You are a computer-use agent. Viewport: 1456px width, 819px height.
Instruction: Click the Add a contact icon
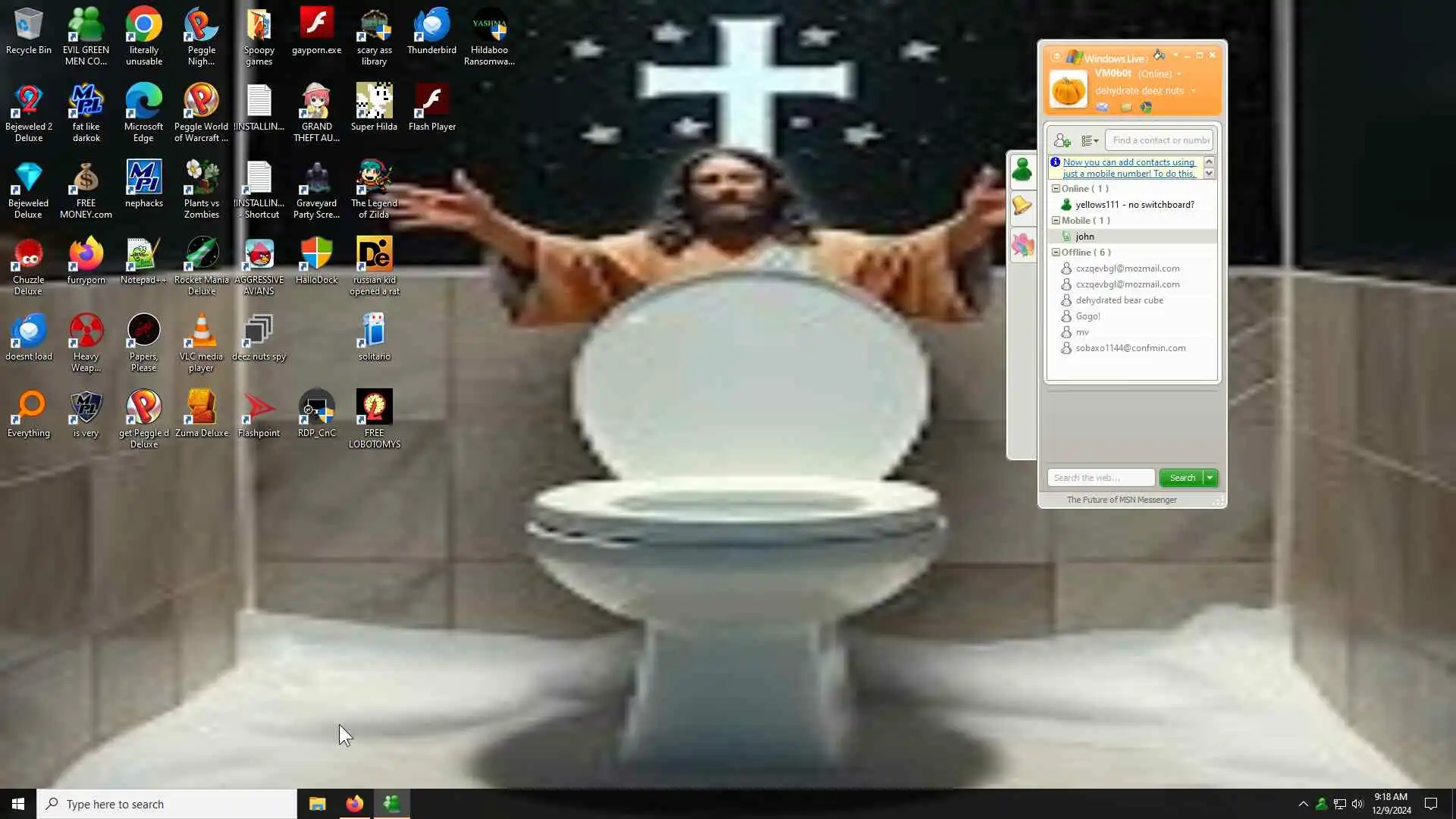[x=1062, y=140]
